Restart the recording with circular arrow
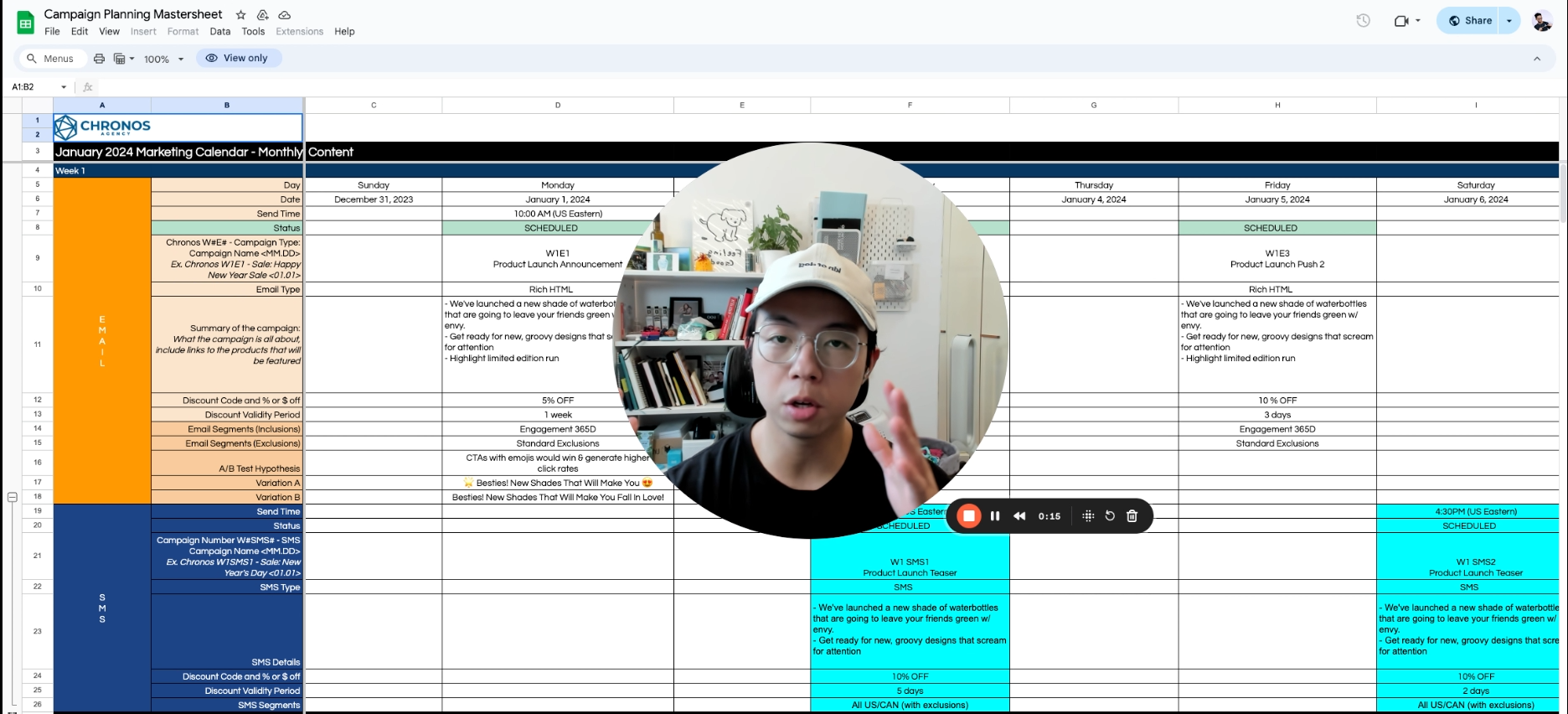The height and width of the screenshot is (714, 1568). (x=1110, y=516)
